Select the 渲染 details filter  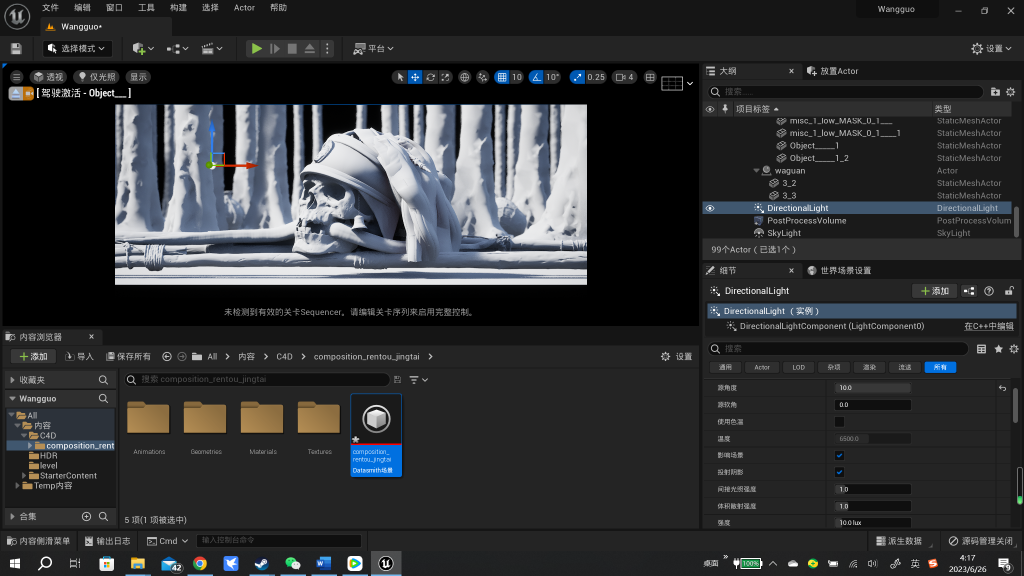click(x=869, y=368)
